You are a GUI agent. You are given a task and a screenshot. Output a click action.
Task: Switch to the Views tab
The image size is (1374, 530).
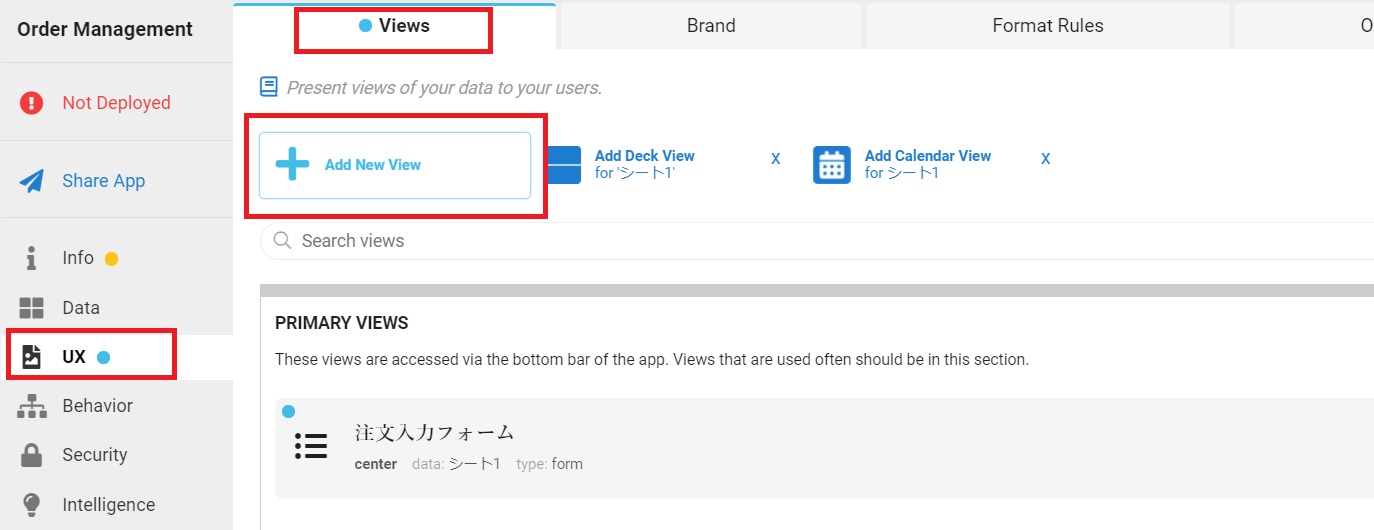click(x=394, y=26)
